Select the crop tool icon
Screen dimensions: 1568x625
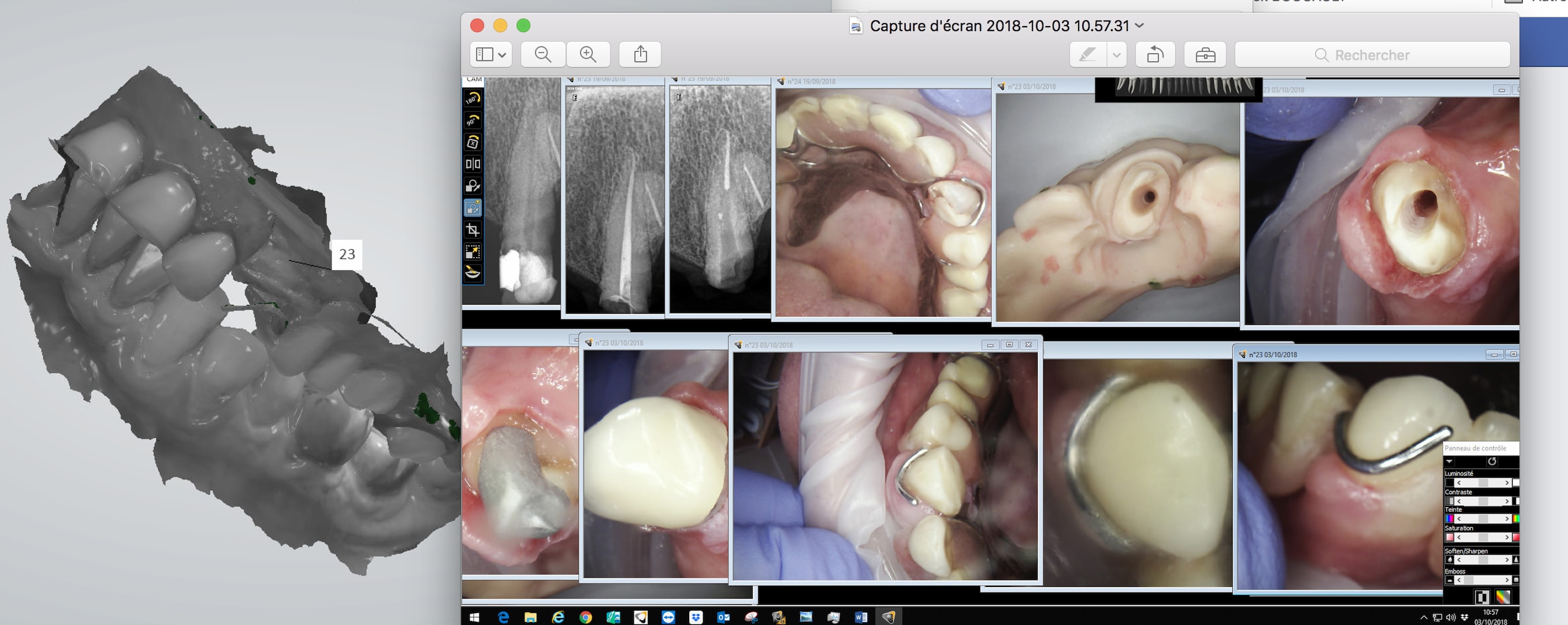click(x=473, y=229)
